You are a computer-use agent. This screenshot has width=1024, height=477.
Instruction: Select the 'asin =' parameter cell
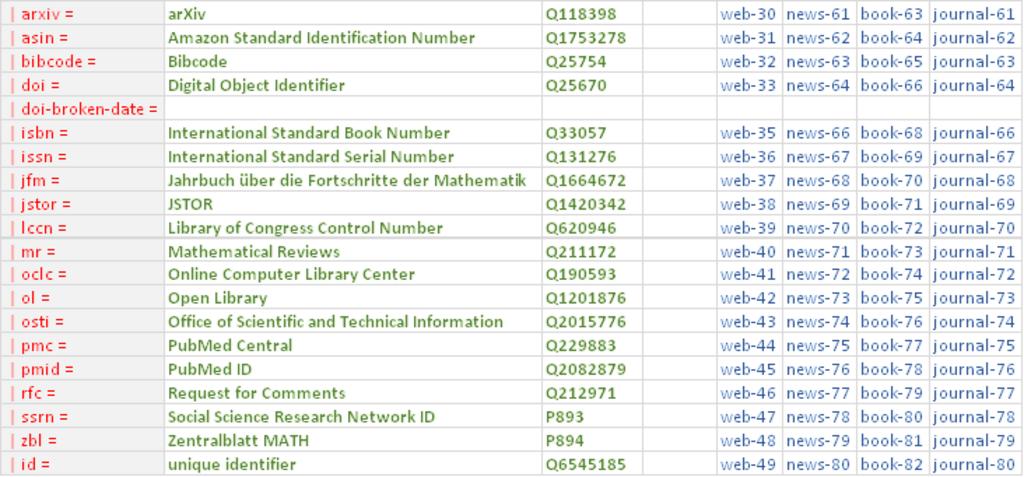point(82,38)
